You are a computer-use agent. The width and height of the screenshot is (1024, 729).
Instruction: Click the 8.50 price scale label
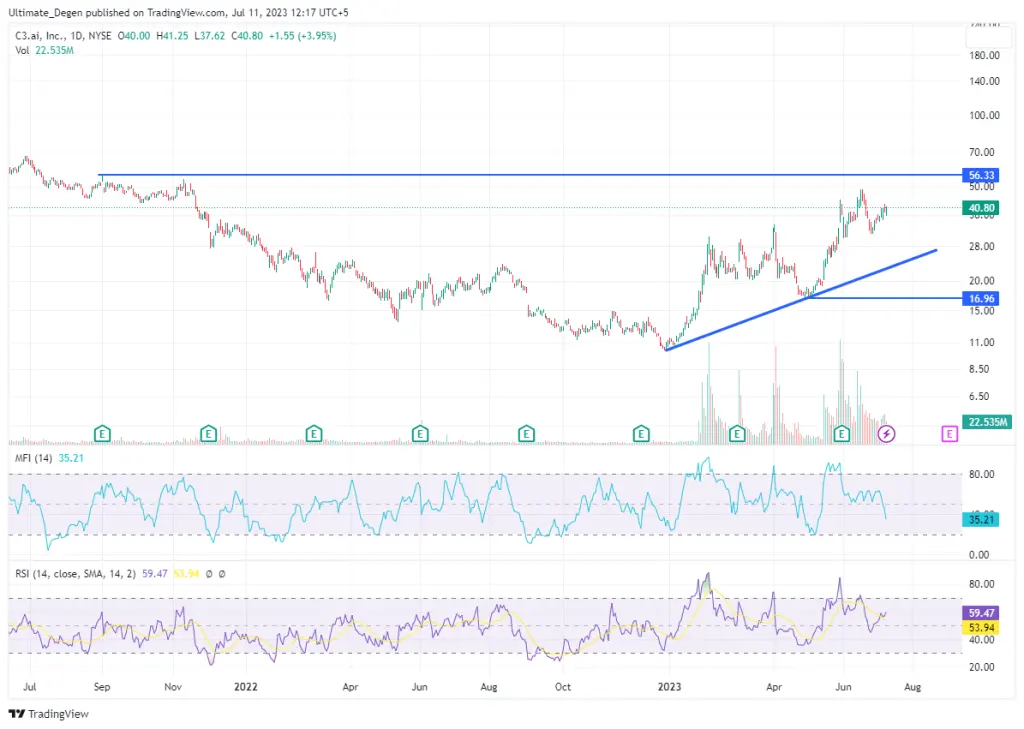[979, 368]
